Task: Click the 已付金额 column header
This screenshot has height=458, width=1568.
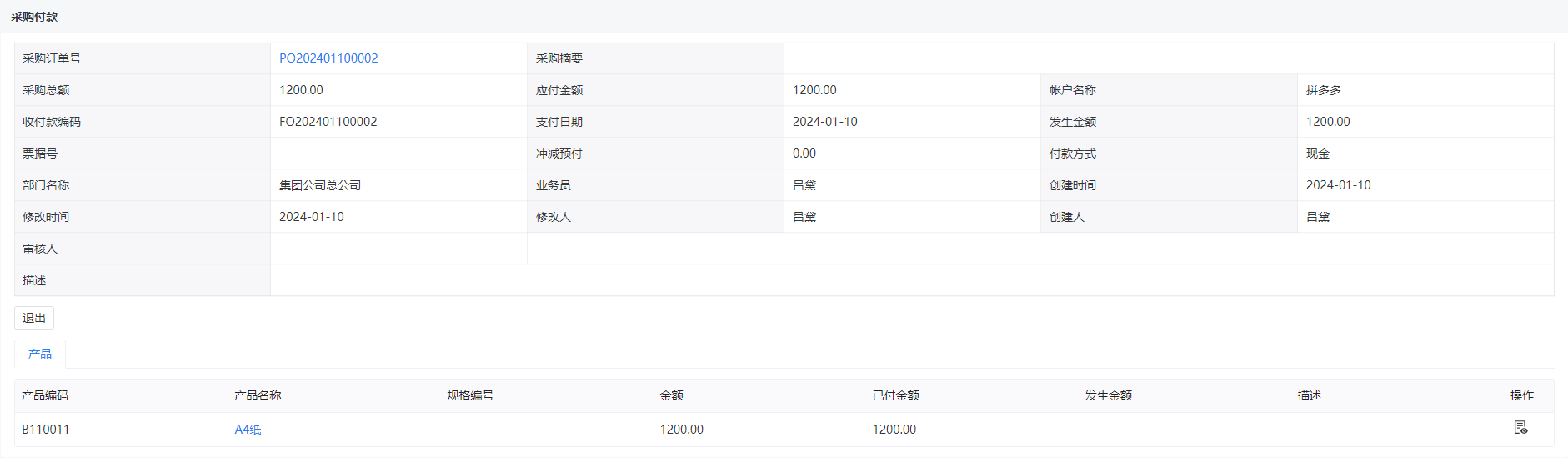Action: pos(896,395)
